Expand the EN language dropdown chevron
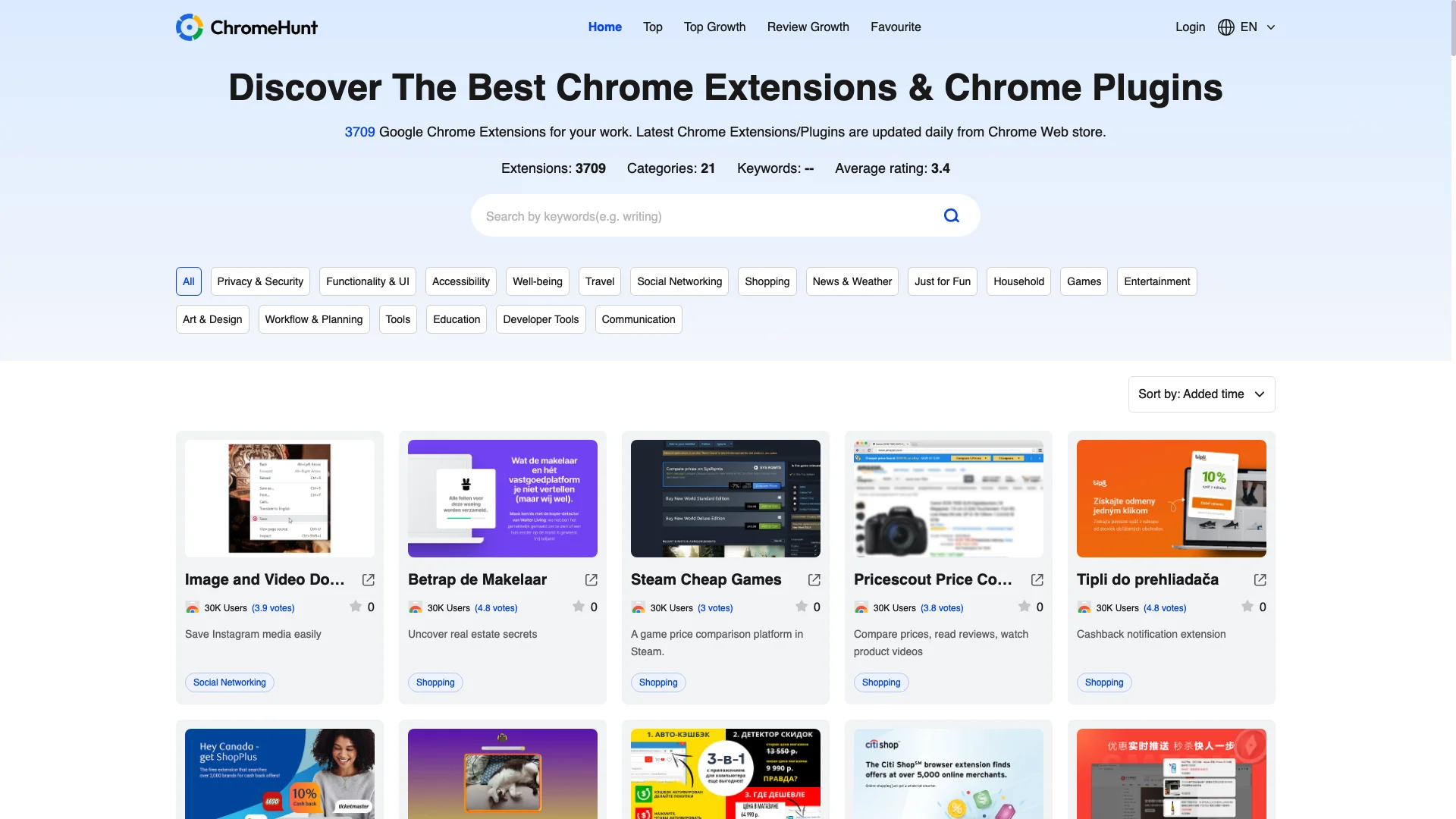The height and width of the screenshot is (819, 1456). click(1271, 27)
